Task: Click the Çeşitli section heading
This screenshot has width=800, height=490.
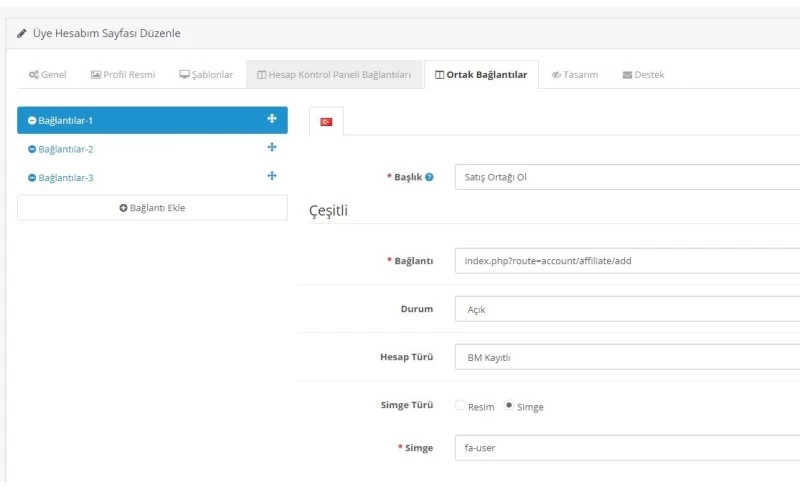Action: coord(329,210)
